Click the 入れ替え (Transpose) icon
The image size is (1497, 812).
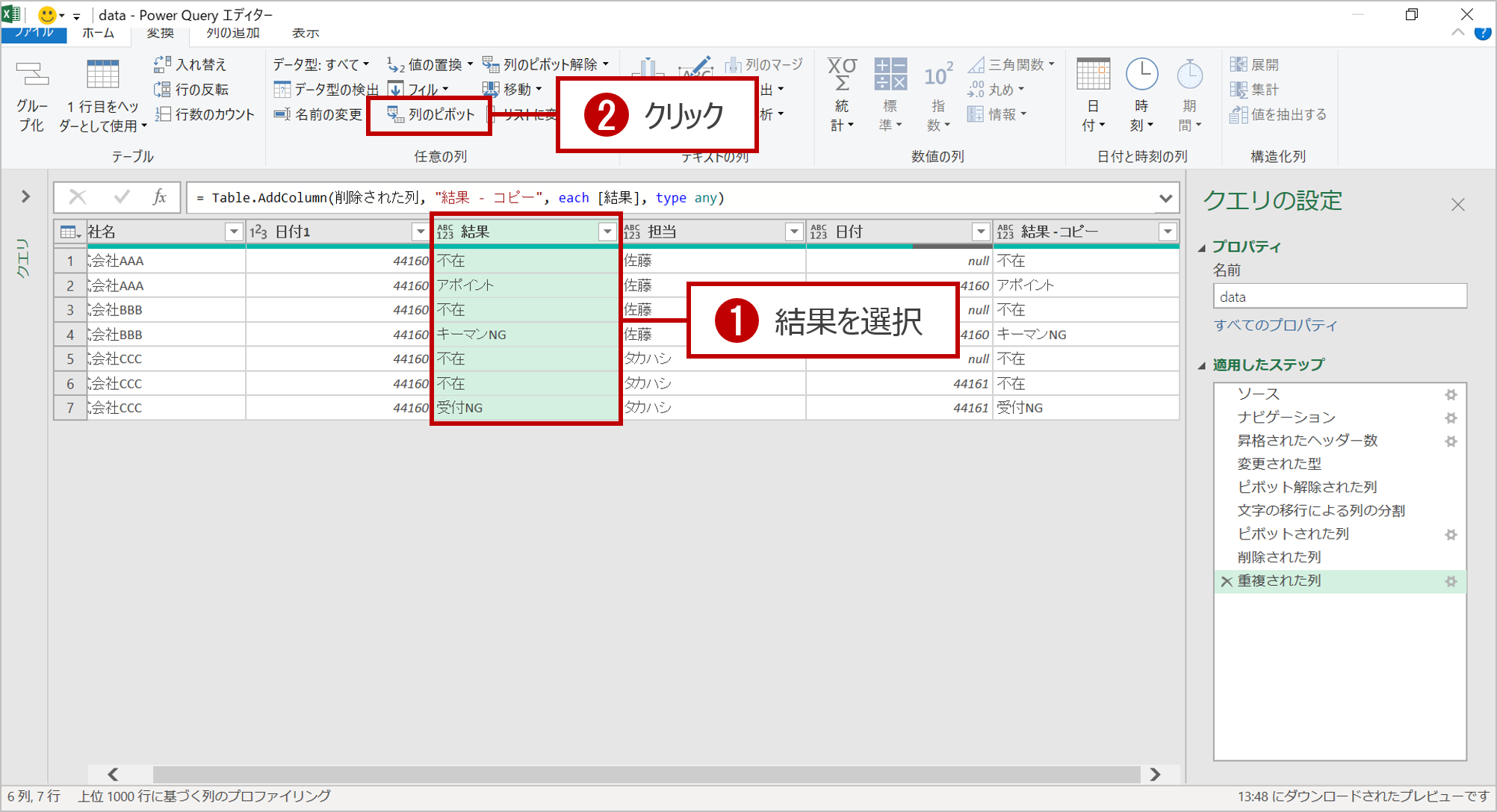162,65
